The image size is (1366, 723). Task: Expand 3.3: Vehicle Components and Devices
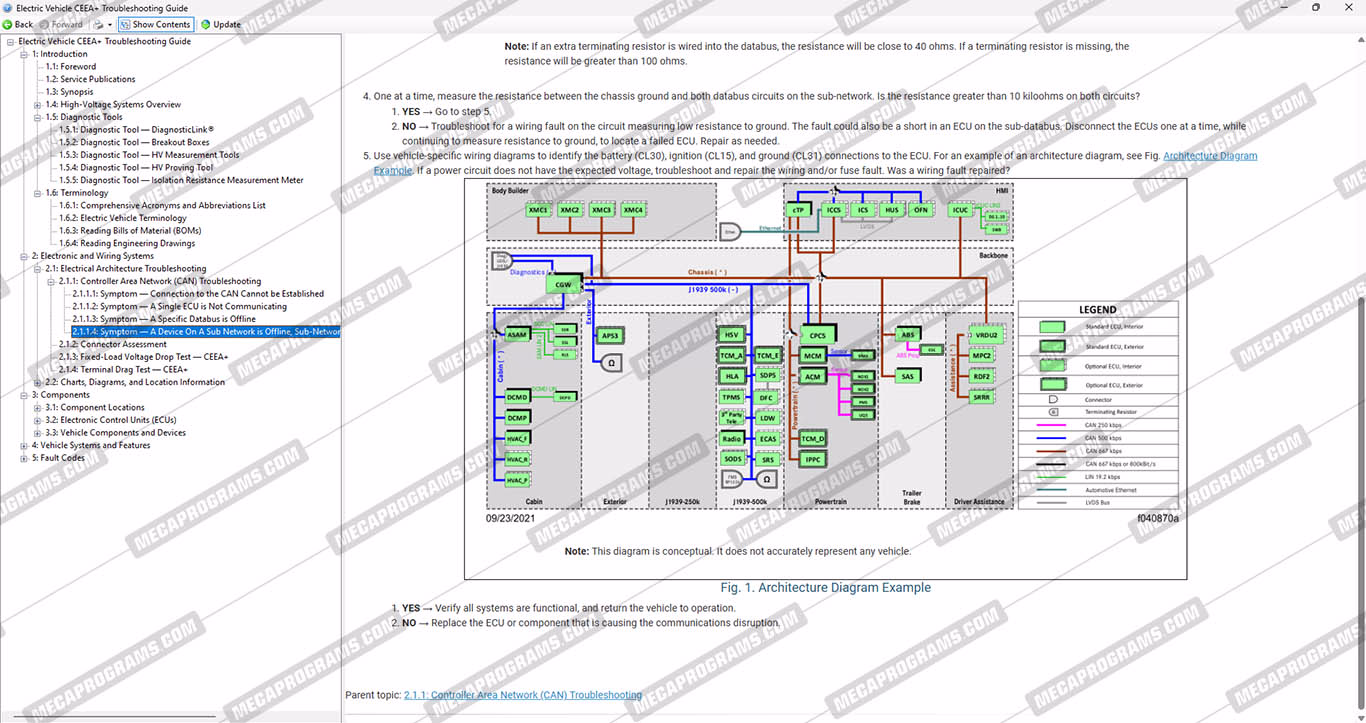(37, 433)
